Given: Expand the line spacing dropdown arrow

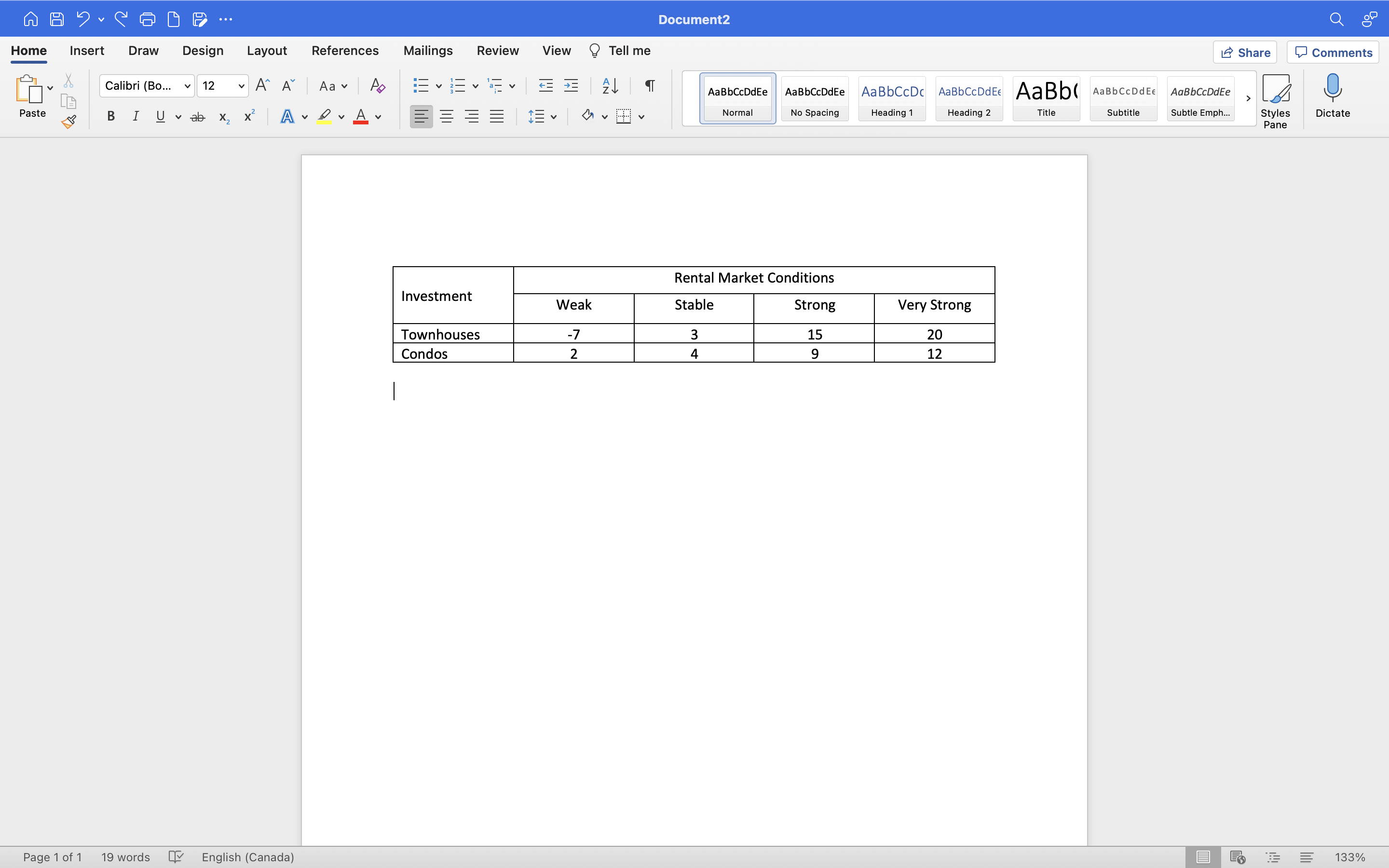Looking at the screenshot, I should point(553,117).
